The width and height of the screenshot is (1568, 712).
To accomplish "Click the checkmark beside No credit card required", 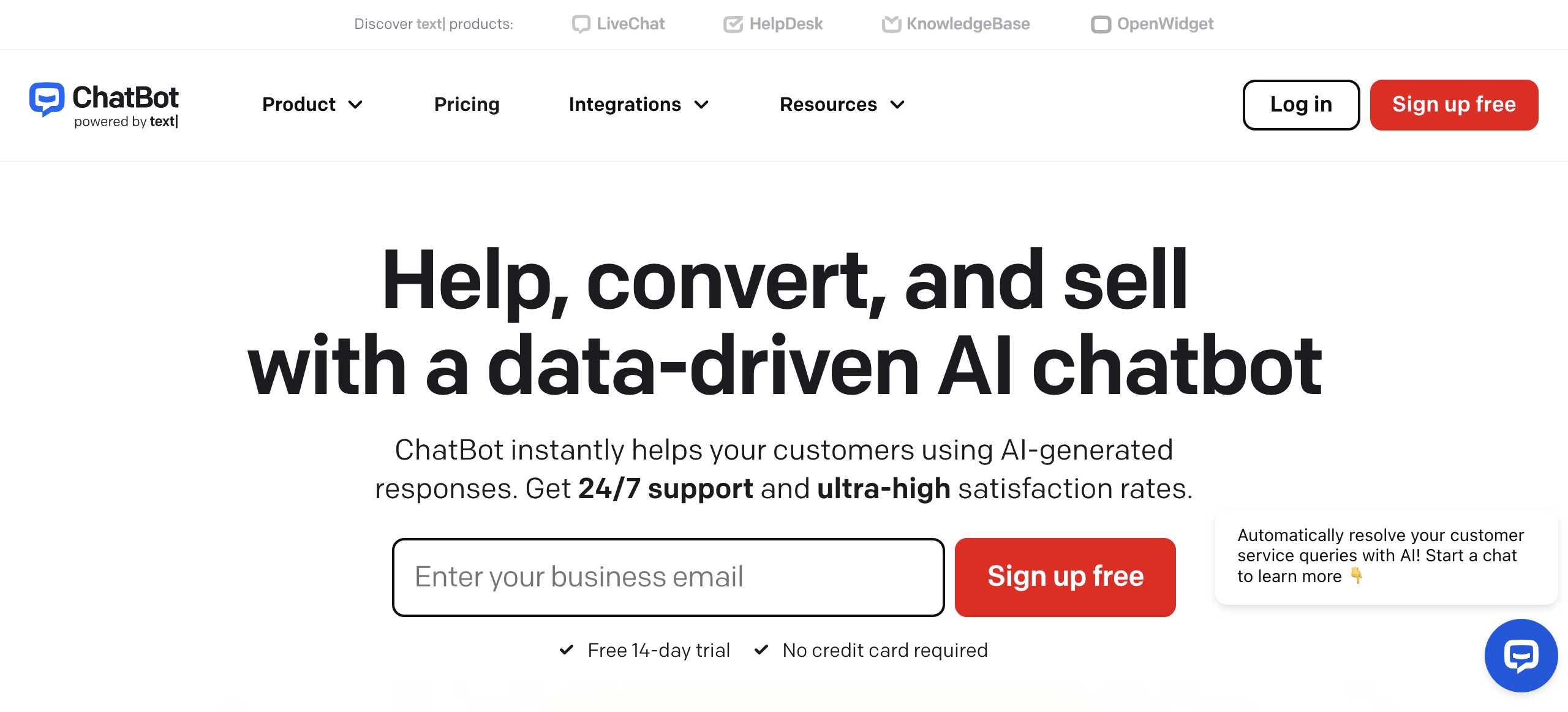I will [x=761, y=650].
